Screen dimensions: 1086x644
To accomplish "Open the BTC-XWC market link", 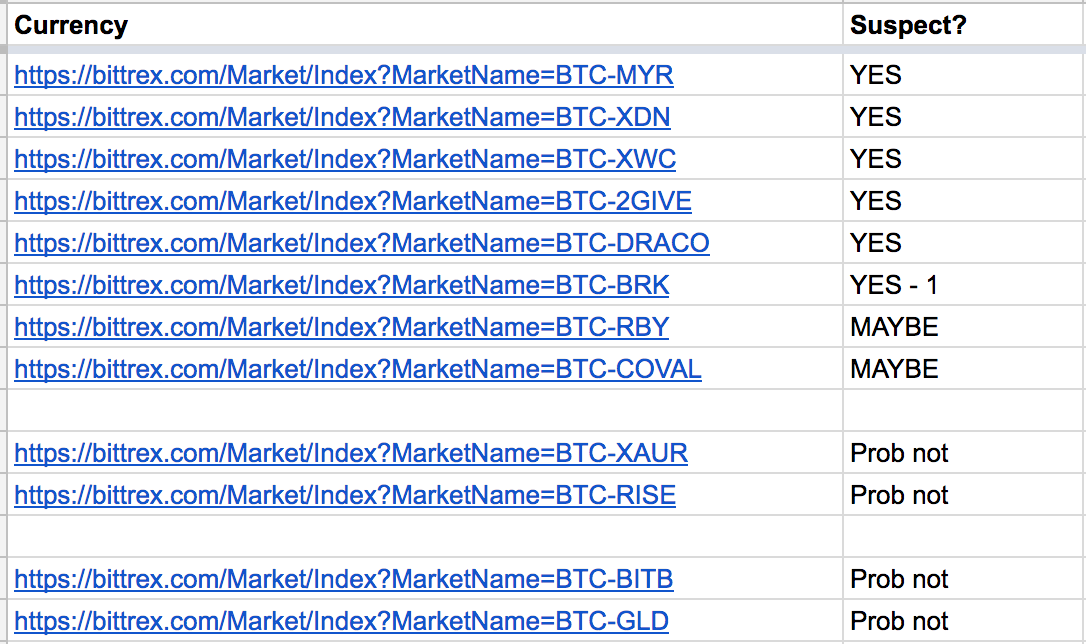I will [x=345, y=159].
